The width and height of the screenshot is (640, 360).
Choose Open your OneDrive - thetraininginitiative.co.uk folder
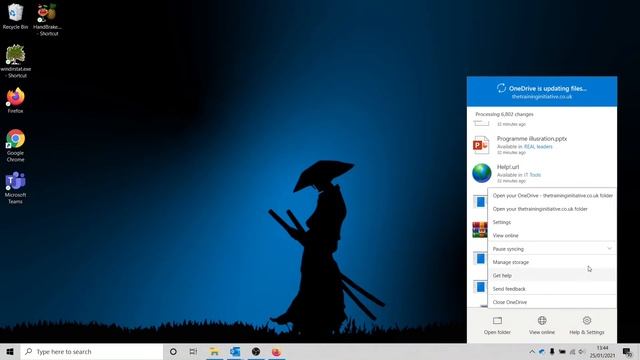point(552,196)
